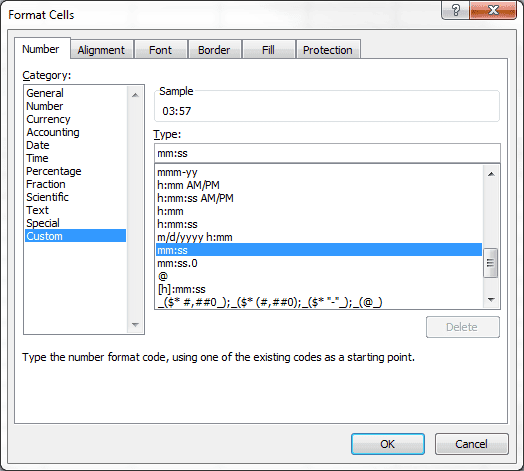Image resolution: width=524 pixels, height=471 pixels.
Task: Choose the Special category
Action: tap(76, 223)
